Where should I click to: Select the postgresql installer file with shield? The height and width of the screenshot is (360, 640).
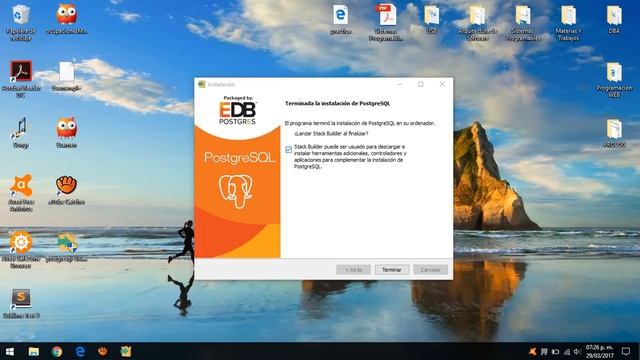(x=67, y=247)
